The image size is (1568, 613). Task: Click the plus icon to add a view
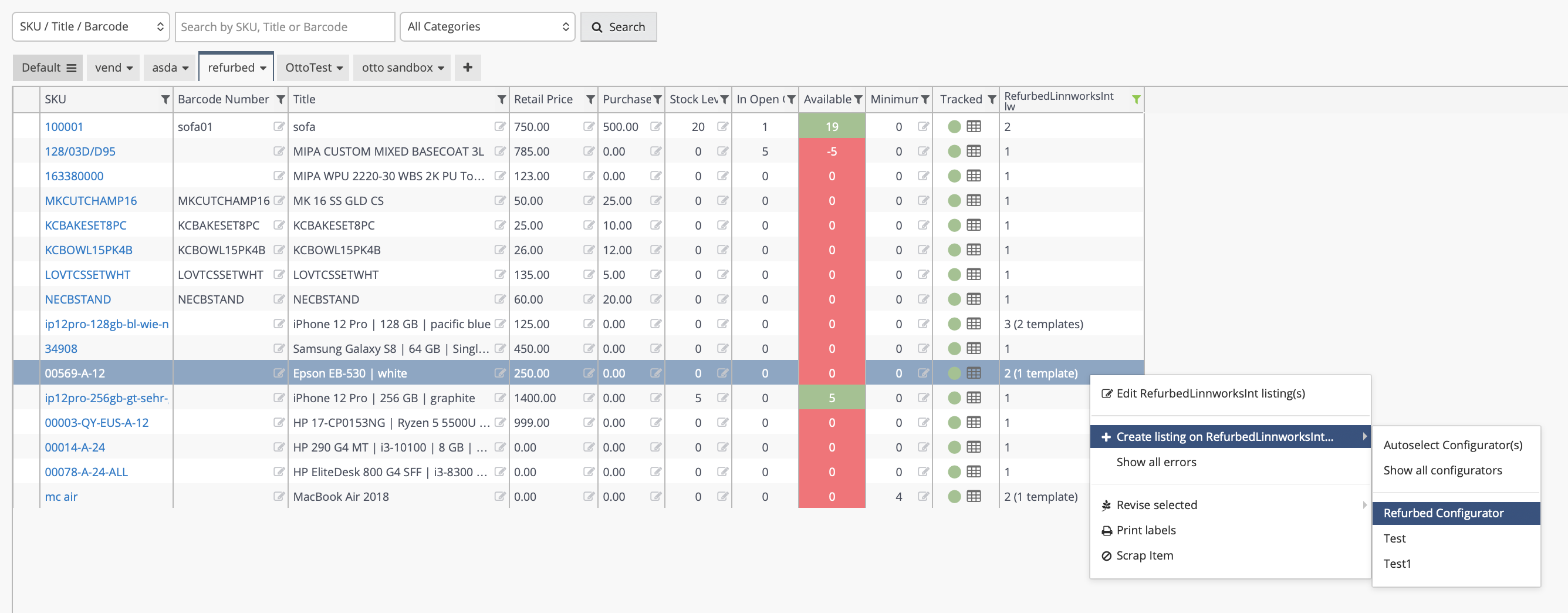click(x=468, y=68)
